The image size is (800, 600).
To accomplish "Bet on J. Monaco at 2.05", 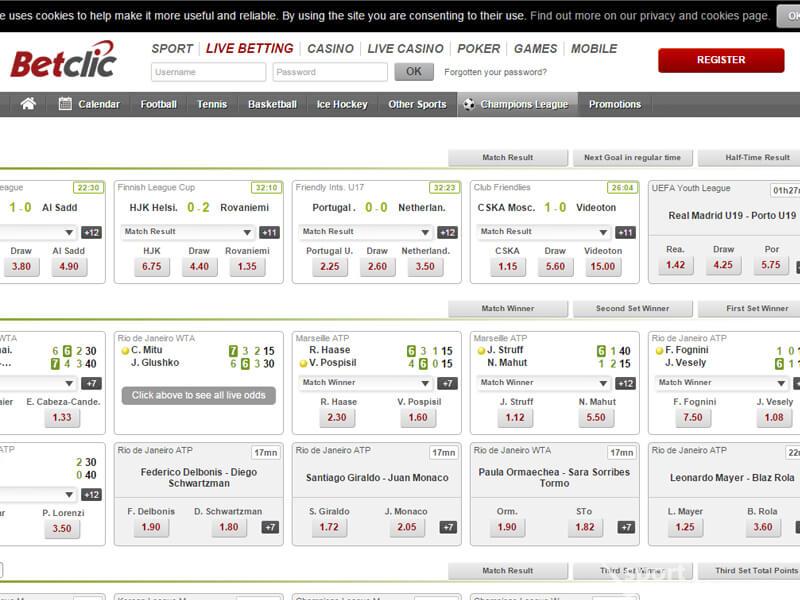I will pos(407,527).
